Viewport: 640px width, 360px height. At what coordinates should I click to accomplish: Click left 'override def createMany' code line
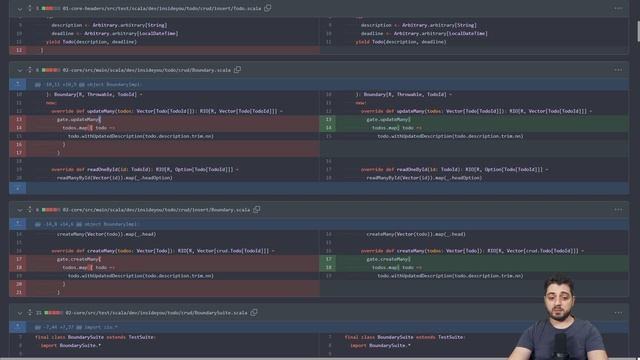[x=163, y=251]
